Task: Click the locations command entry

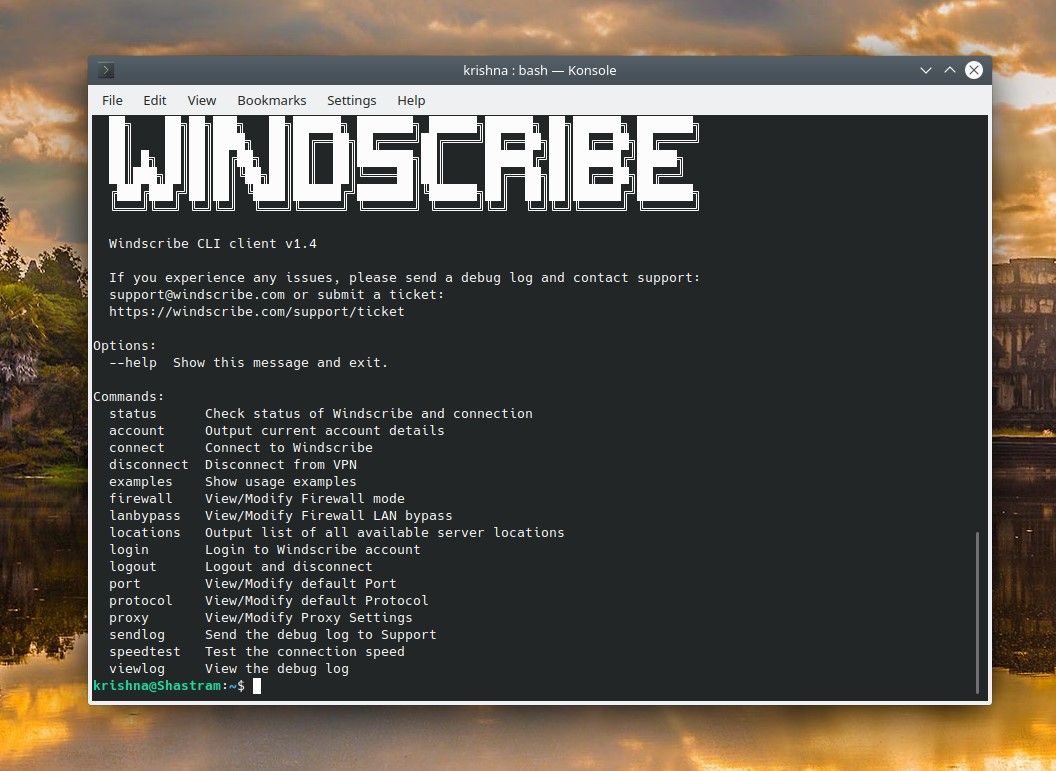Action: [x=145, y=532]
